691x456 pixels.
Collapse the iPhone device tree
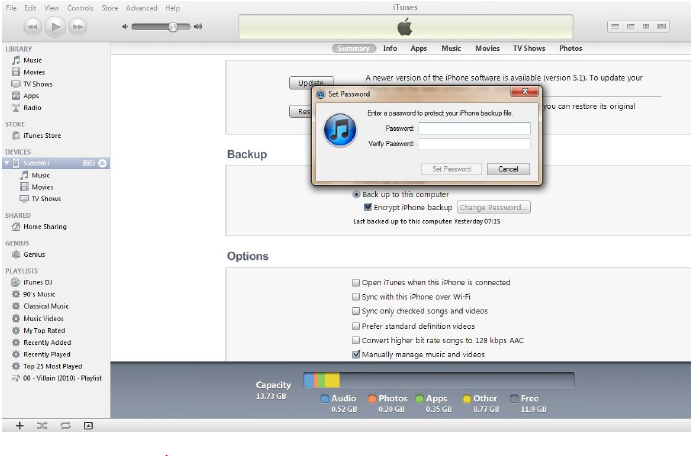point(6,163)
